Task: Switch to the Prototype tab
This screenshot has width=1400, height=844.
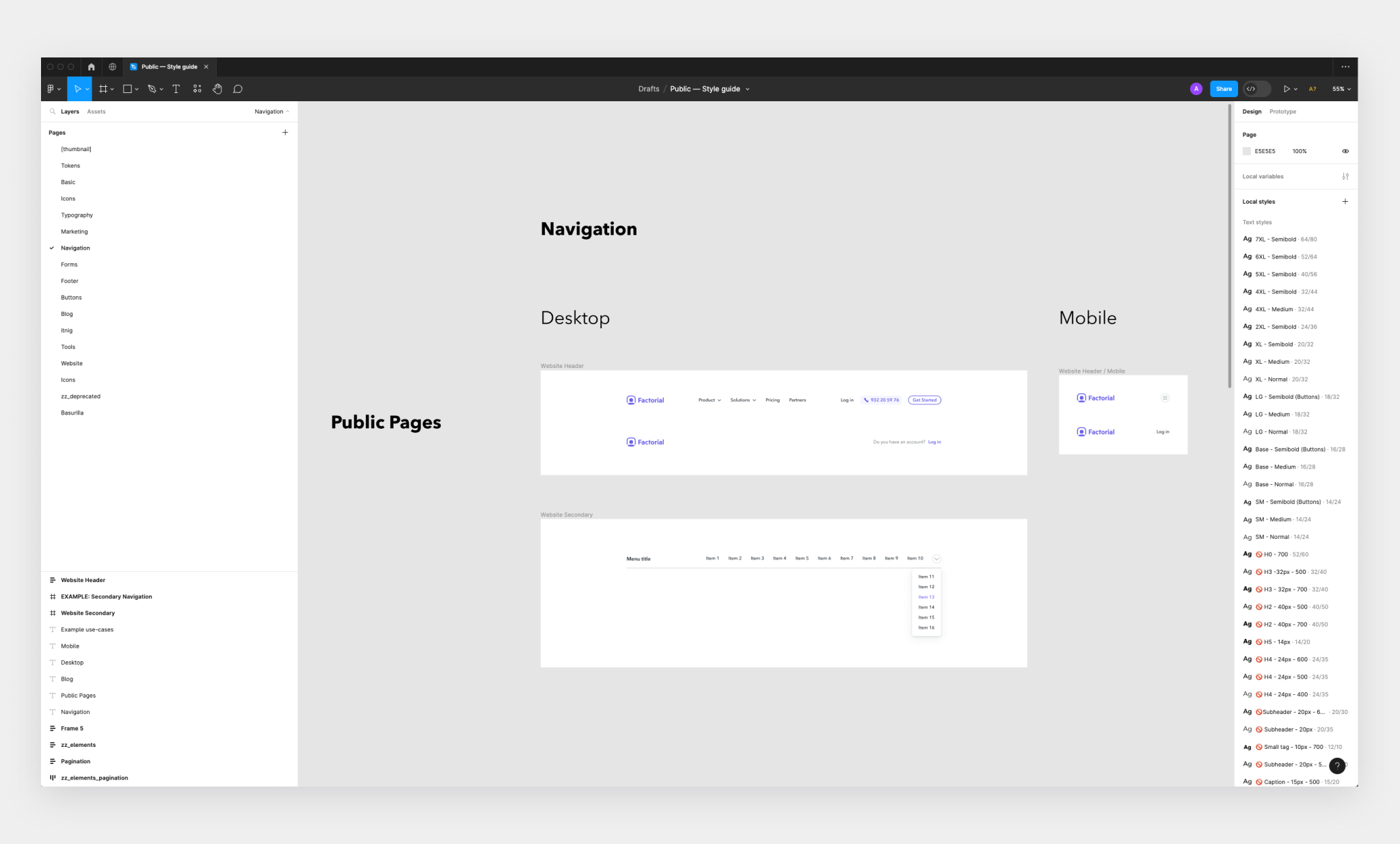Action: click(x=1282, y=111)
